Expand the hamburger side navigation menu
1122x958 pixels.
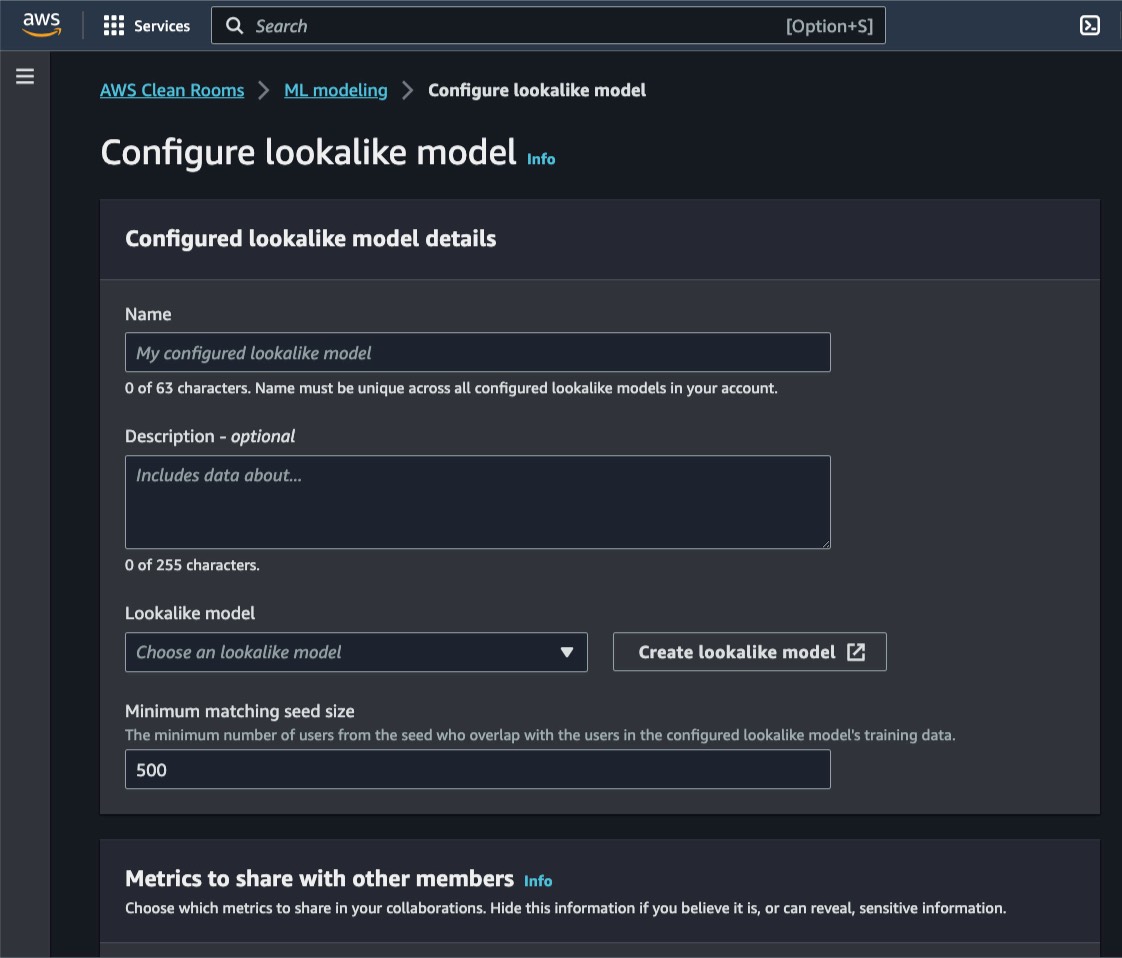point(25,76)
